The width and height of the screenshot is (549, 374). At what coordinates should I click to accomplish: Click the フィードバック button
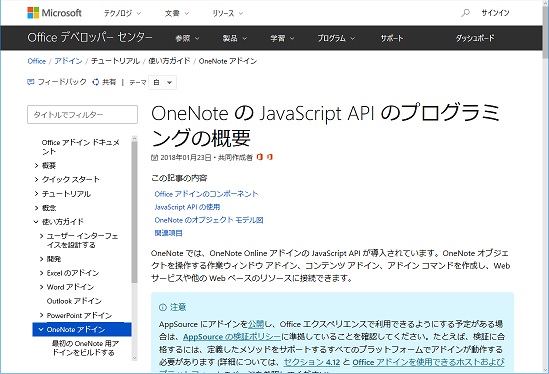click(57, 82)
